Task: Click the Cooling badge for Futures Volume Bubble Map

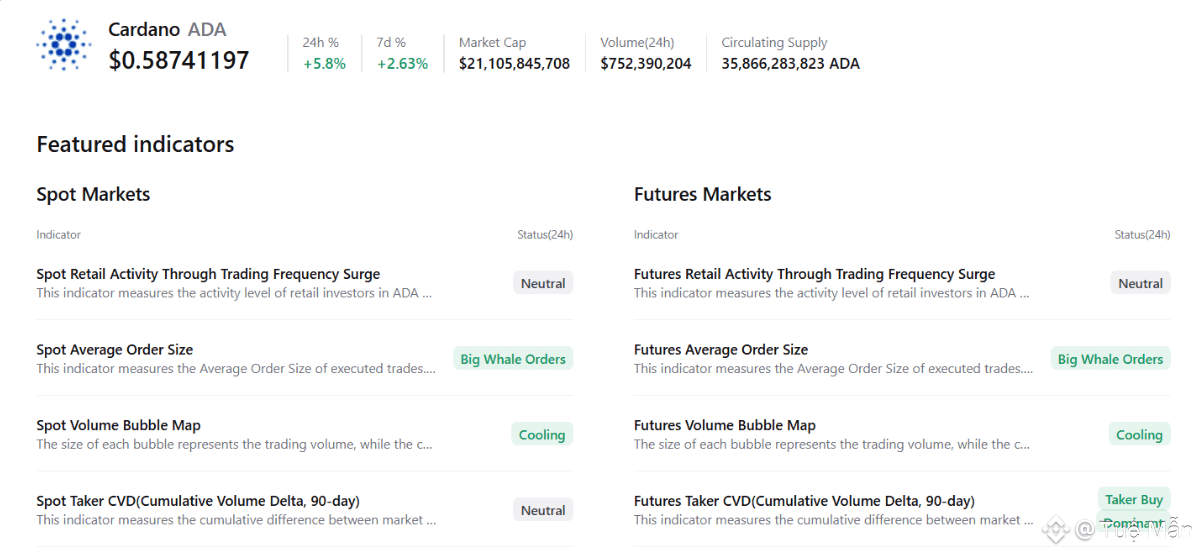Action: (x=1139, y=435)
